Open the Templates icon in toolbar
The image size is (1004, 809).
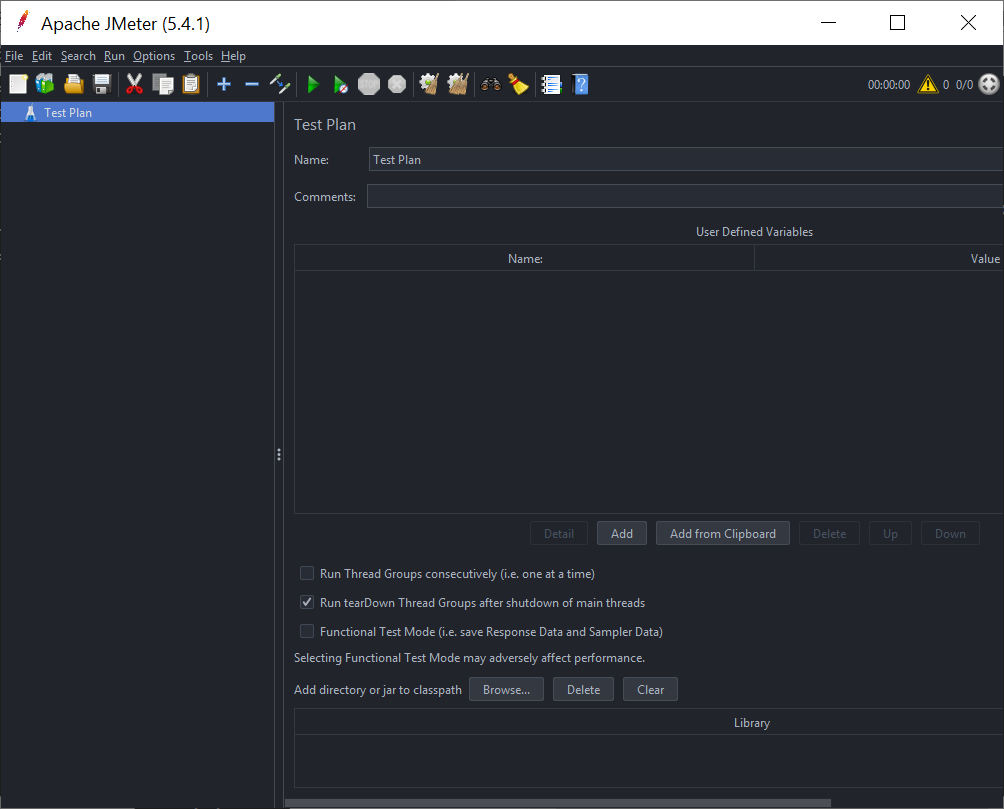tap(45, 84)
